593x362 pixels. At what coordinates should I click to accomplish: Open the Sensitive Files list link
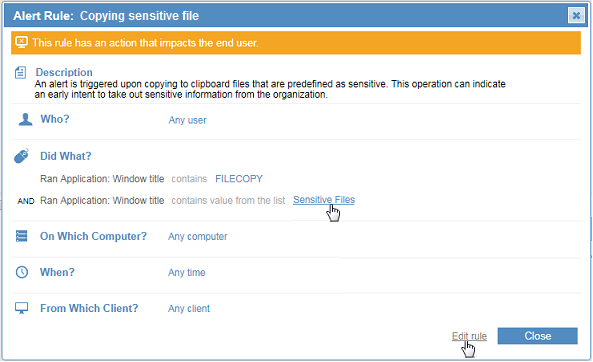(x=324, y=200)
